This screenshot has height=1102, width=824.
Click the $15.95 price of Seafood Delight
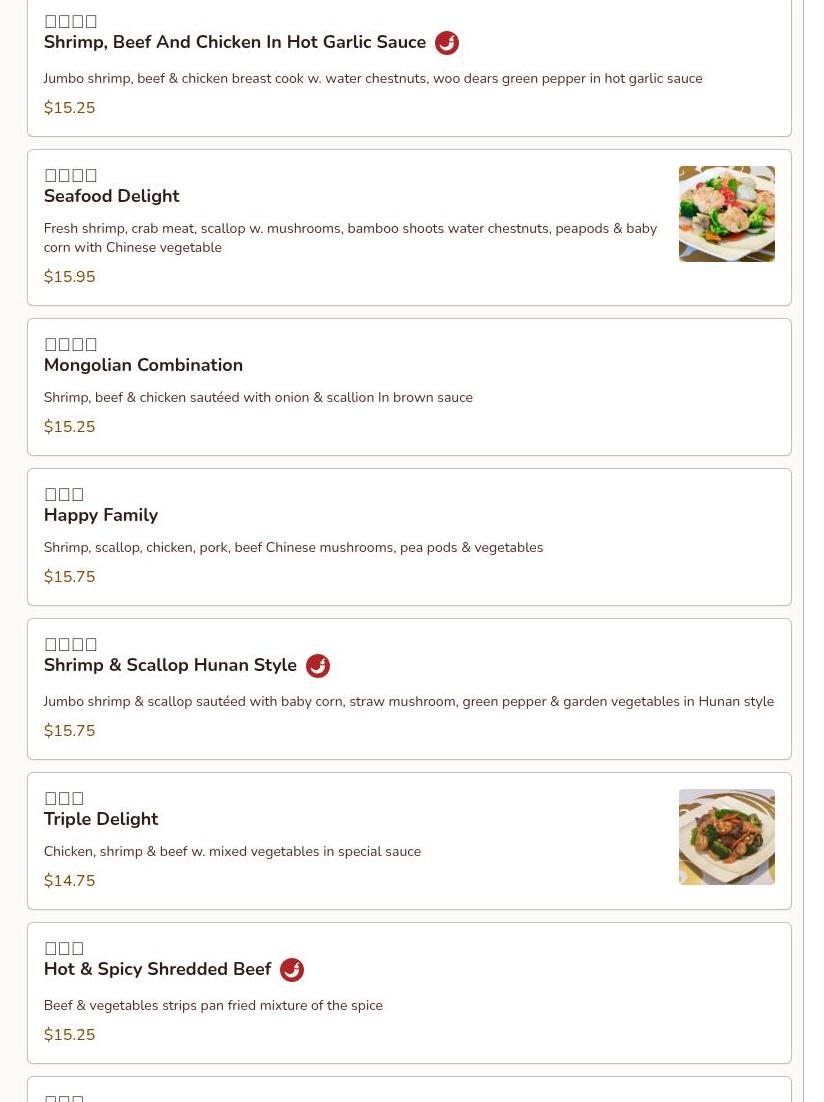click(x=69, y=276)
